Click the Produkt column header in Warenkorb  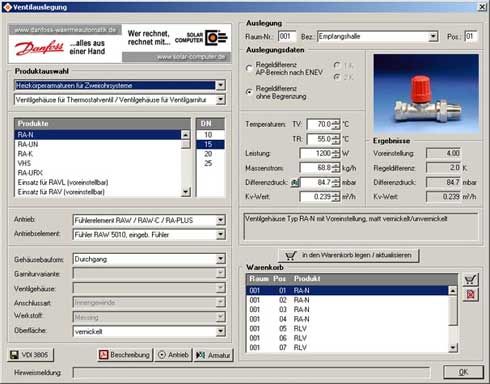pyautogui.click(x=307, y=279)
